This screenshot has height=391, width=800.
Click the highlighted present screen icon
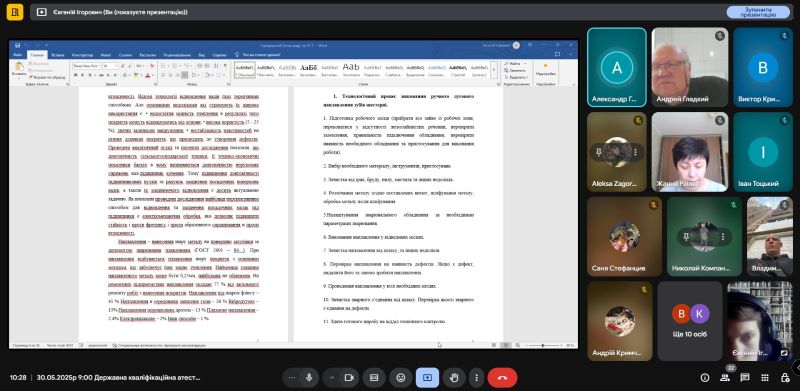(x=427, y=378)
